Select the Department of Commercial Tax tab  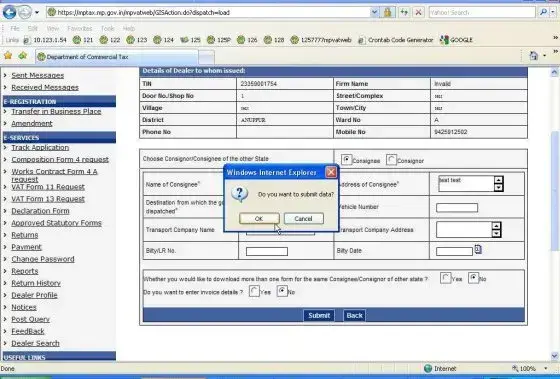117,57
